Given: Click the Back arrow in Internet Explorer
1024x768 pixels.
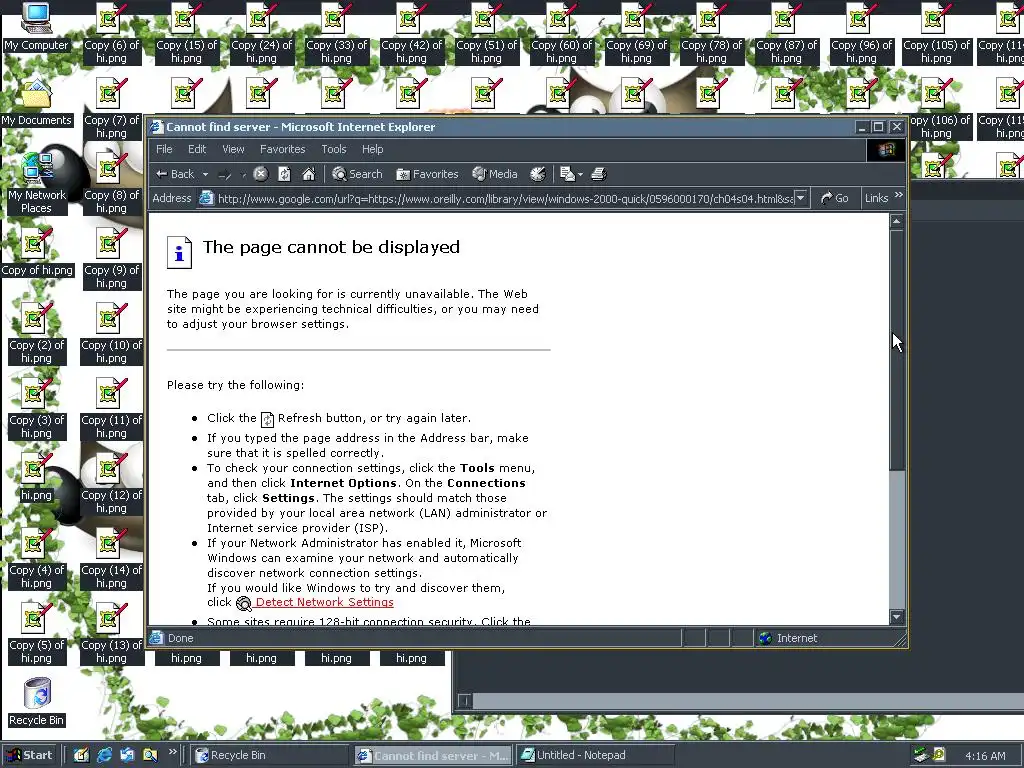Looking at the screenshot, I should (x=175, y=174).
